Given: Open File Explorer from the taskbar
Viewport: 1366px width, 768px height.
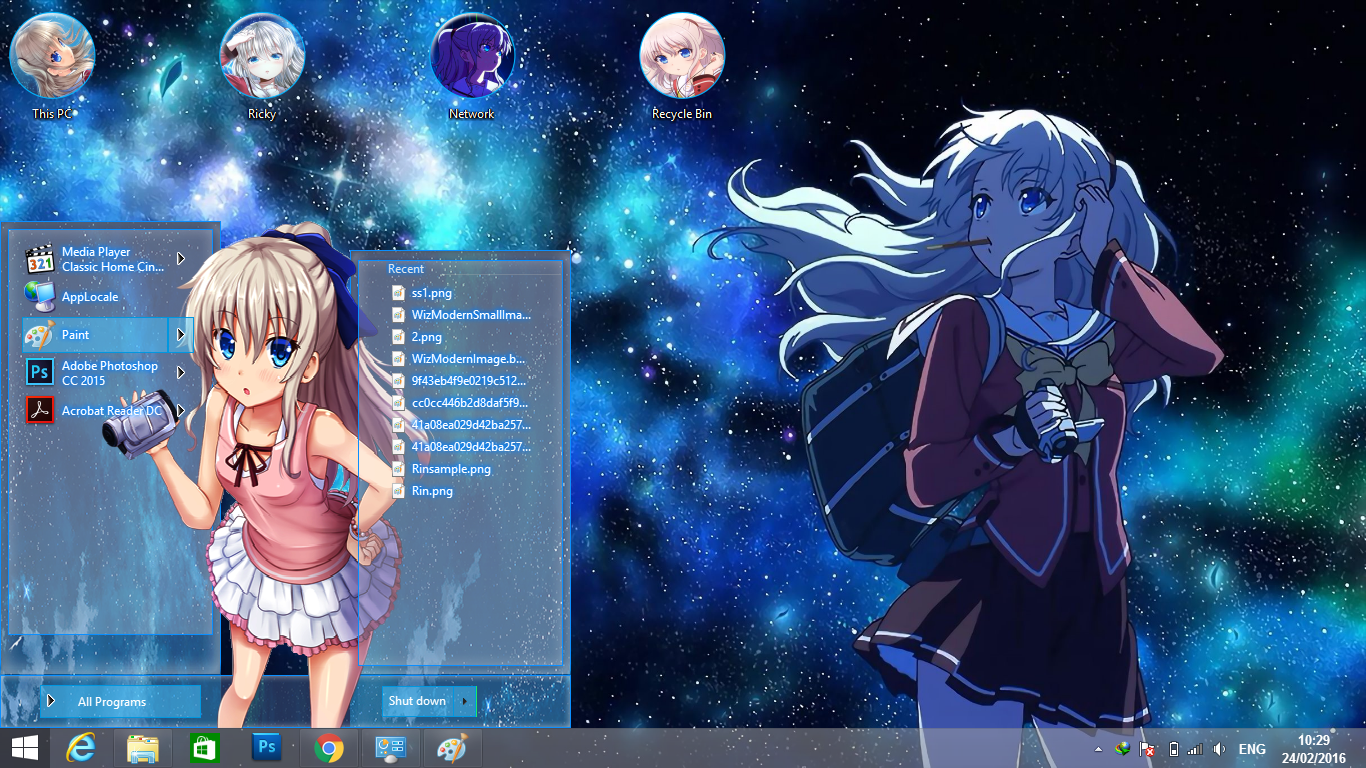Looking at the screenshot, I should [x=143, y=748].
